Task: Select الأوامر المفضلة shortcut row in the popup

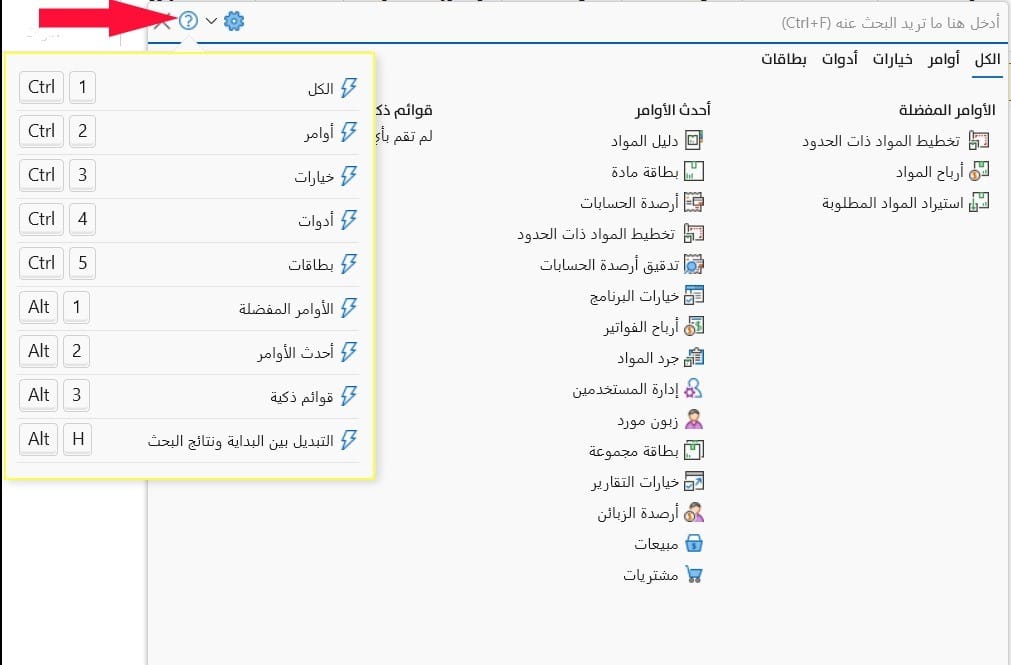Action: (188, 308)
